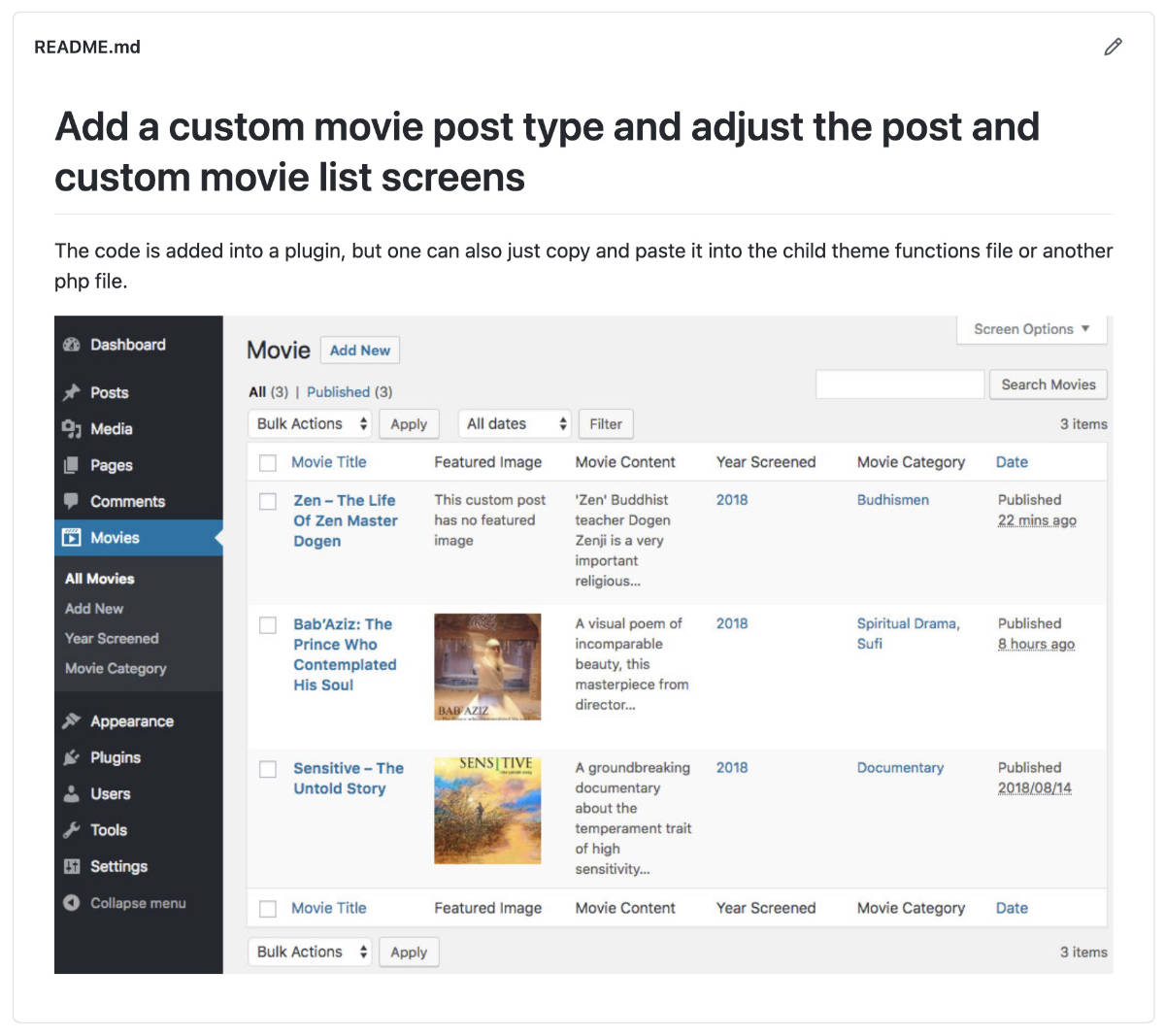Click the movie search text field
This screenshot has width=1165, height=1036.
[899, 384]
